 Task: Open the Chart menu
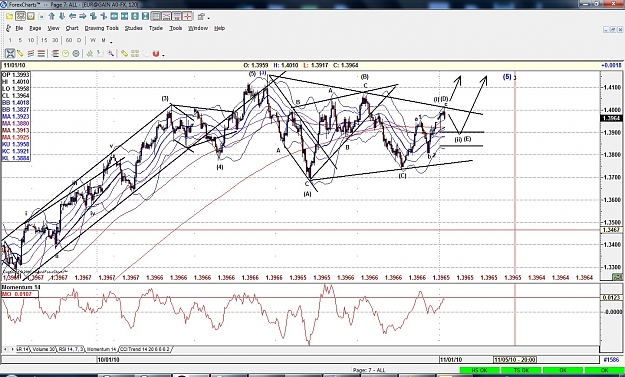coord(72,28)
